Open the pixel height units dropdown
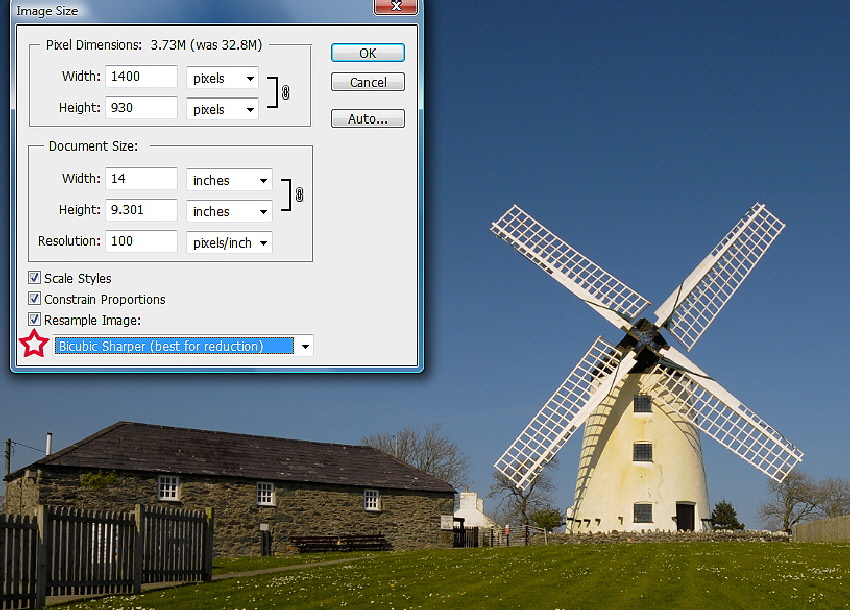 [x=222, y=108]
